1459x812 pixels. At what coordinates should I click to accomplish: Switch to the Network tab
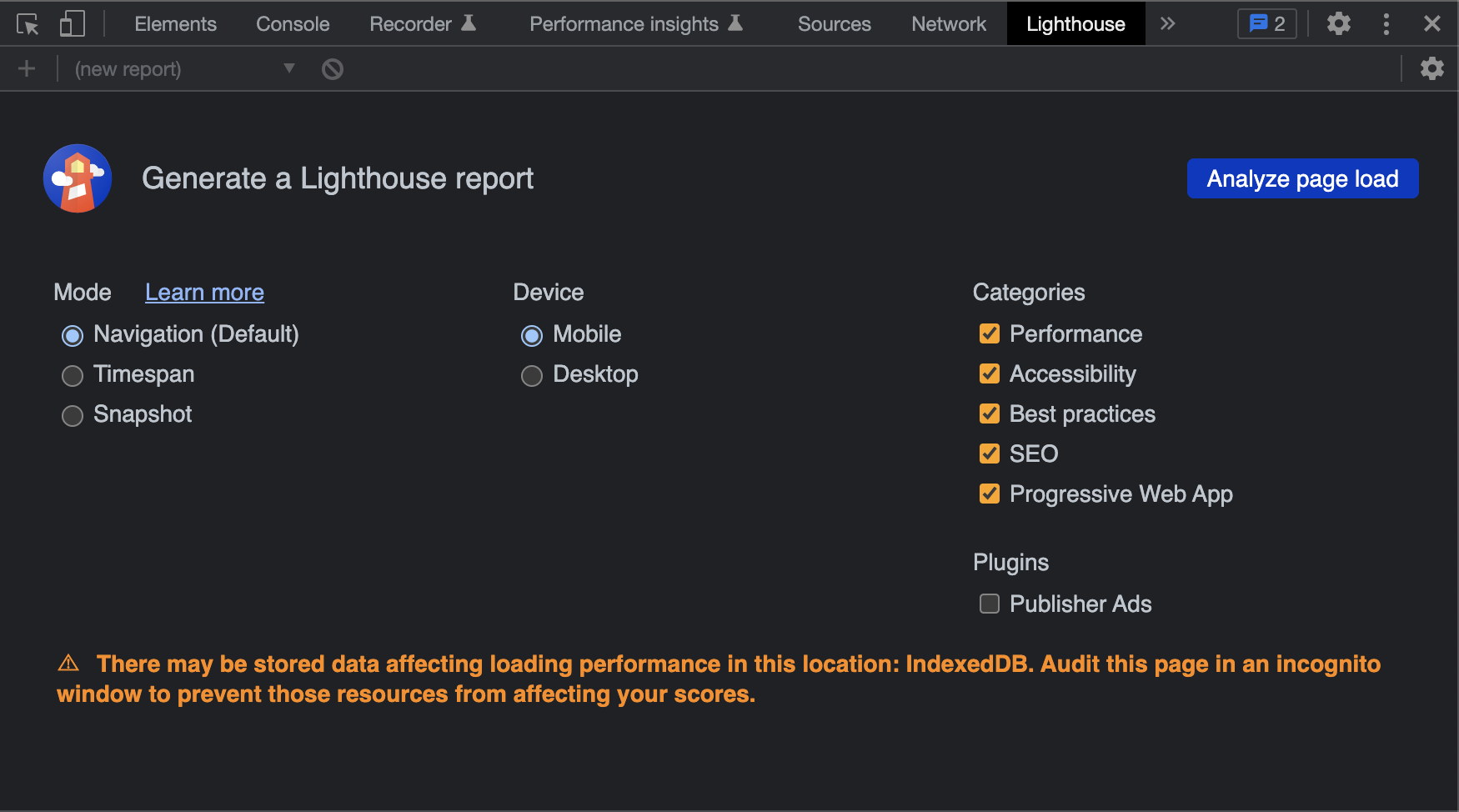tap(948, 24)
